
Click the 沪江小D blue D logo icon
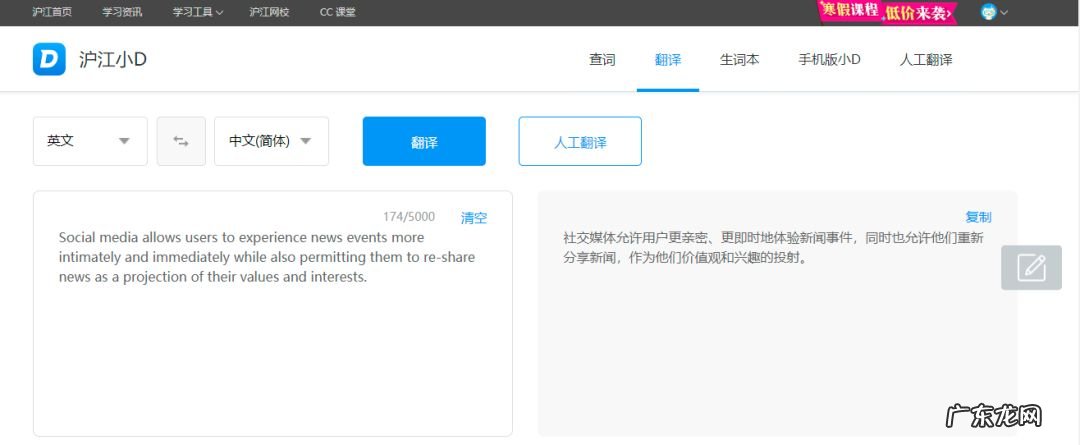pyautogui.click(x=49, y=59)
